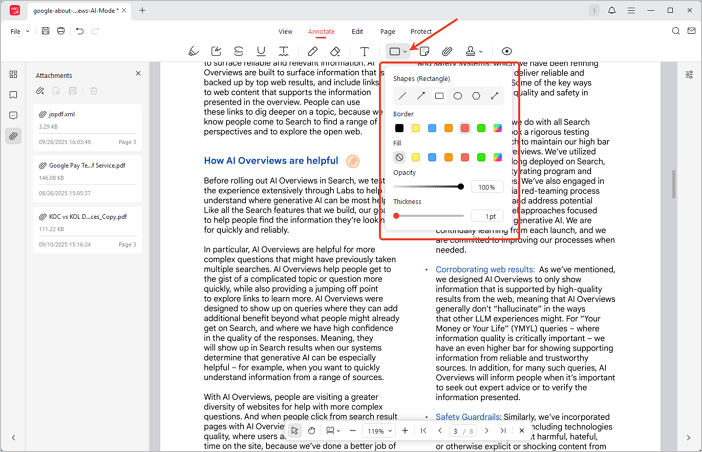Image resolution: width=702 pixels, height=452 pixels.
Task: Toggle the attachments panel in sidebar
Action: (x=13, y=136)
